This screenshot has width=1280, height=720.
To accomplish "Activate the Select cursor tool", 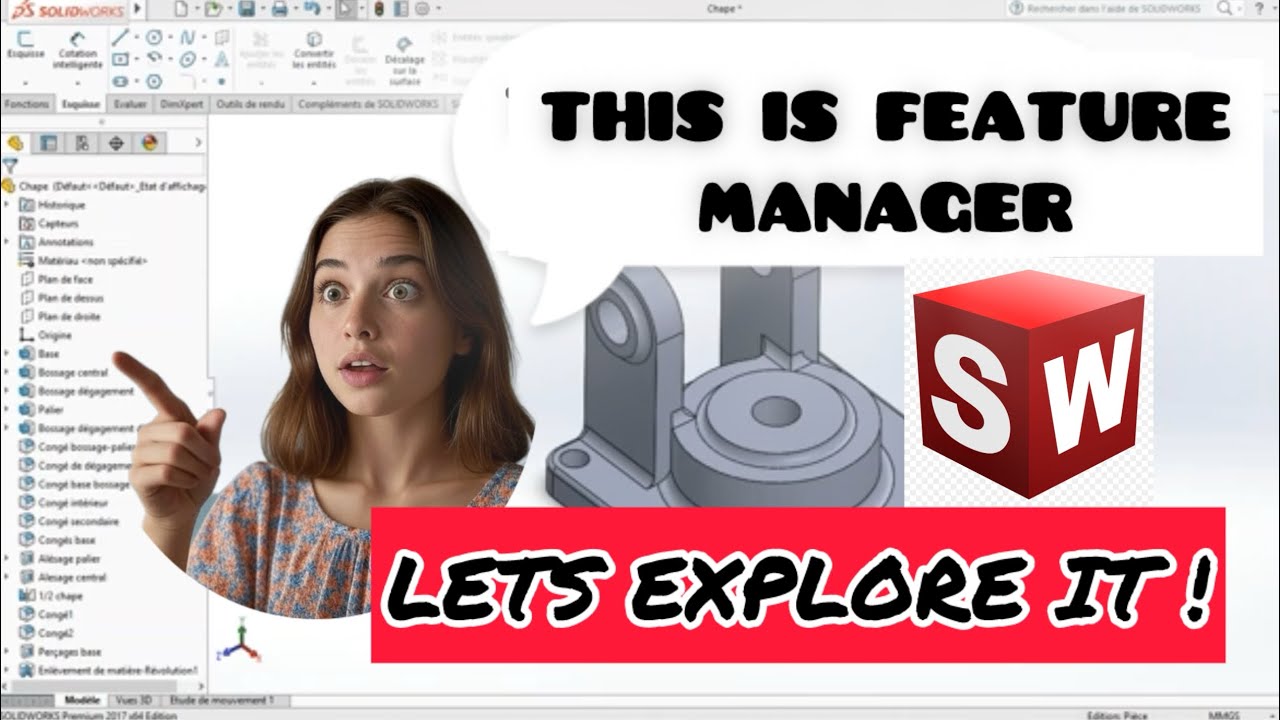I will point(345,10).
